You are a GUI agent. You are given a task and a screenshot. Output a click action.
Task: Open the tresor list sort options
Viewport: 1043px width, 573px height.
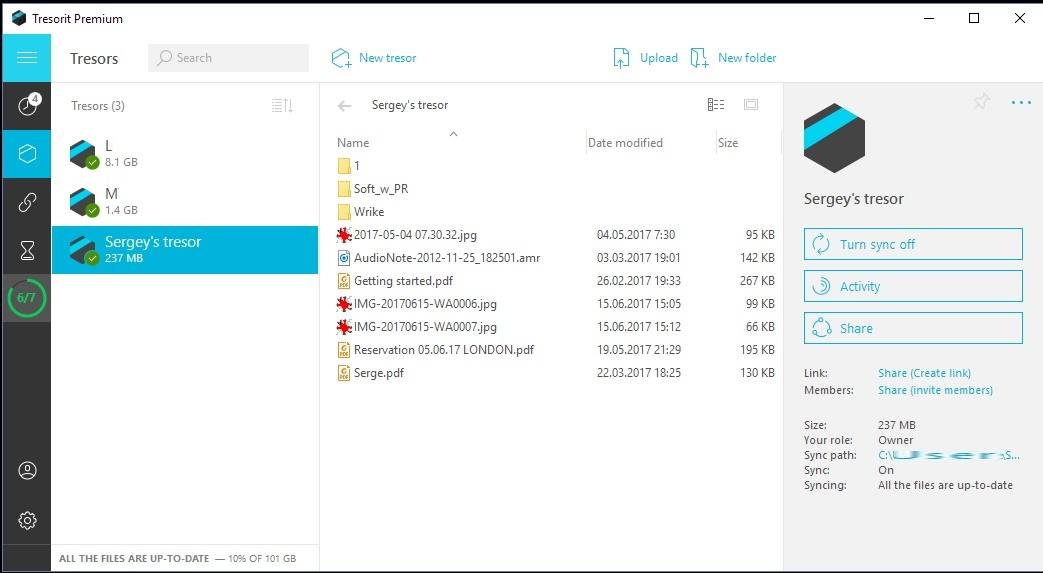[x=282, y=105]
